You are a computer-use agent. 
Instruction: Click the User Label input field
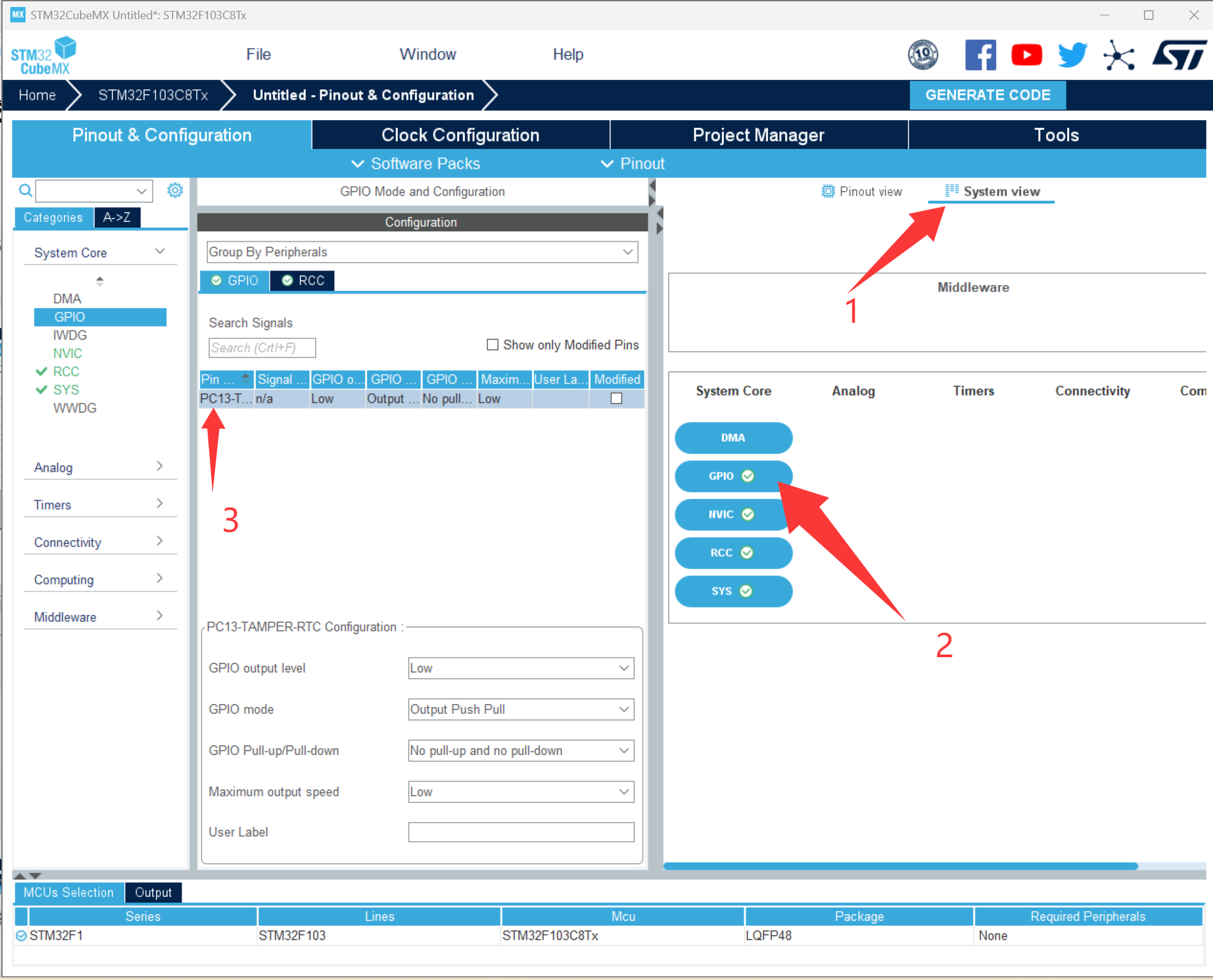521,832
